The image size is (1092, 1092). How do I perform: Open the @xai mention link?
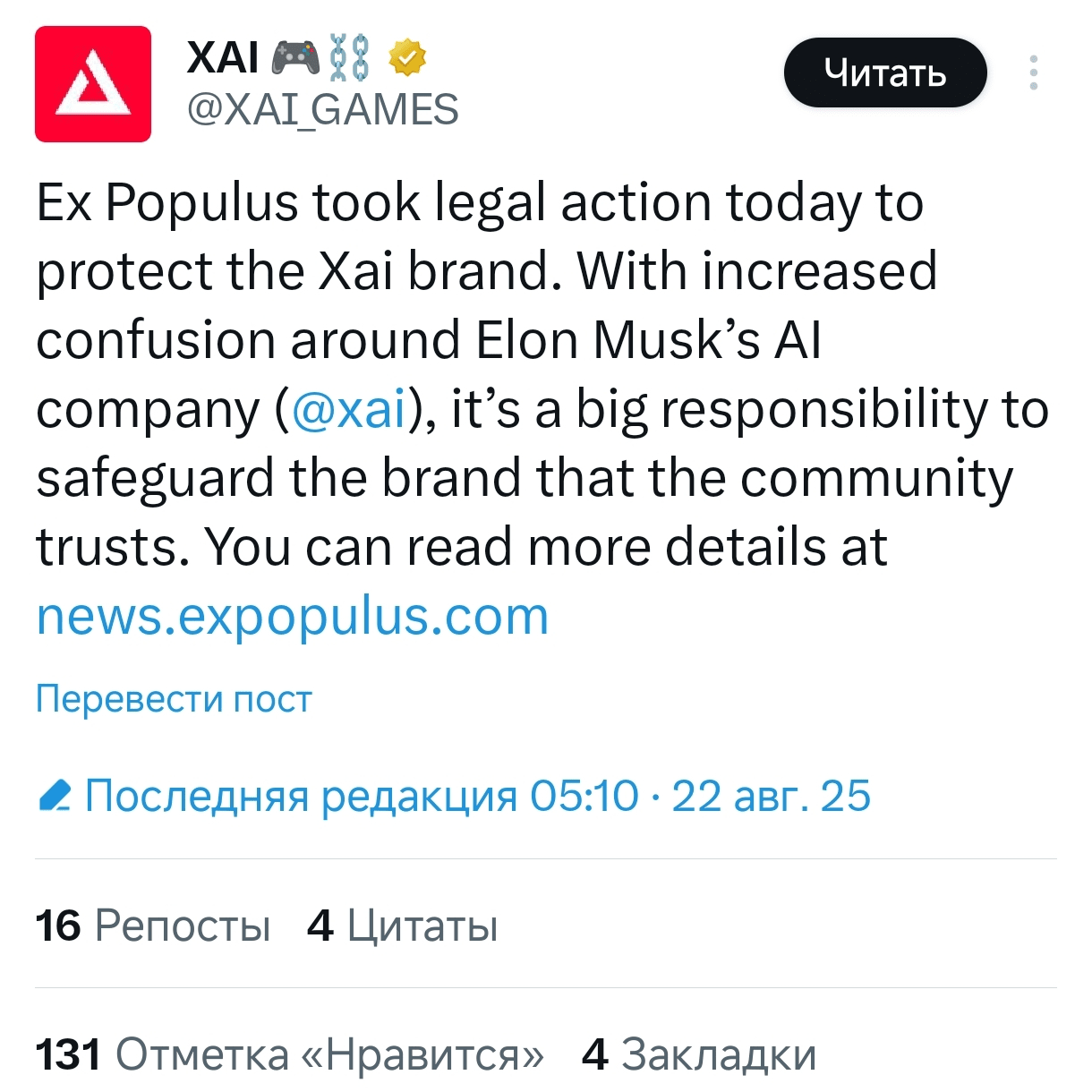click(x=349, y=410)
